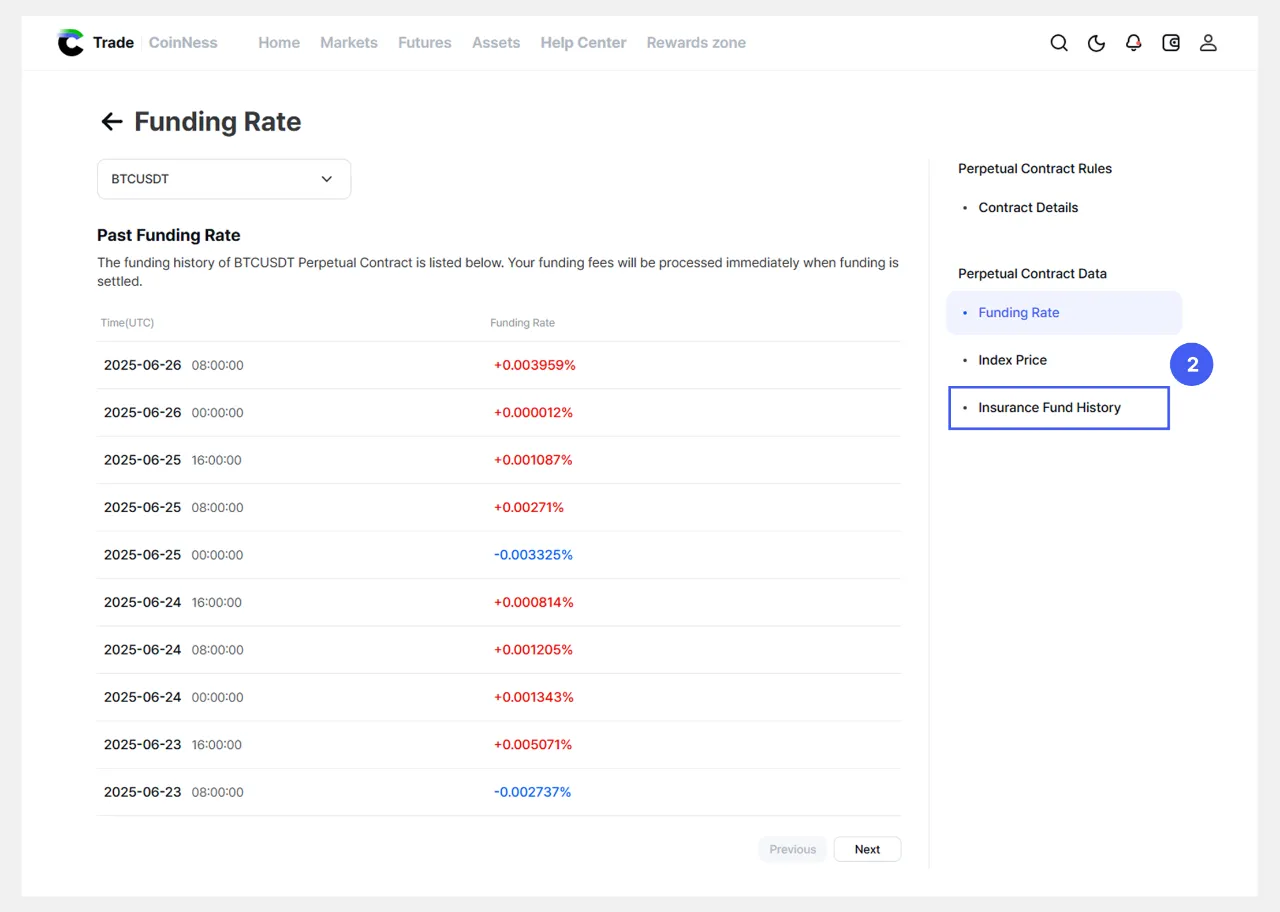The width and height of the screenshot is (1280, 912).
Task: Open the Futures menu item
Action: tap(424, 43)
